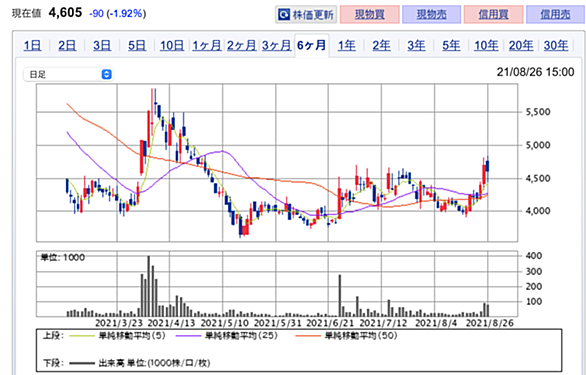This screenshot has height=375, width=586.
Task: Open the 日足 chart interval dropdown
Action: pos(68,74)
